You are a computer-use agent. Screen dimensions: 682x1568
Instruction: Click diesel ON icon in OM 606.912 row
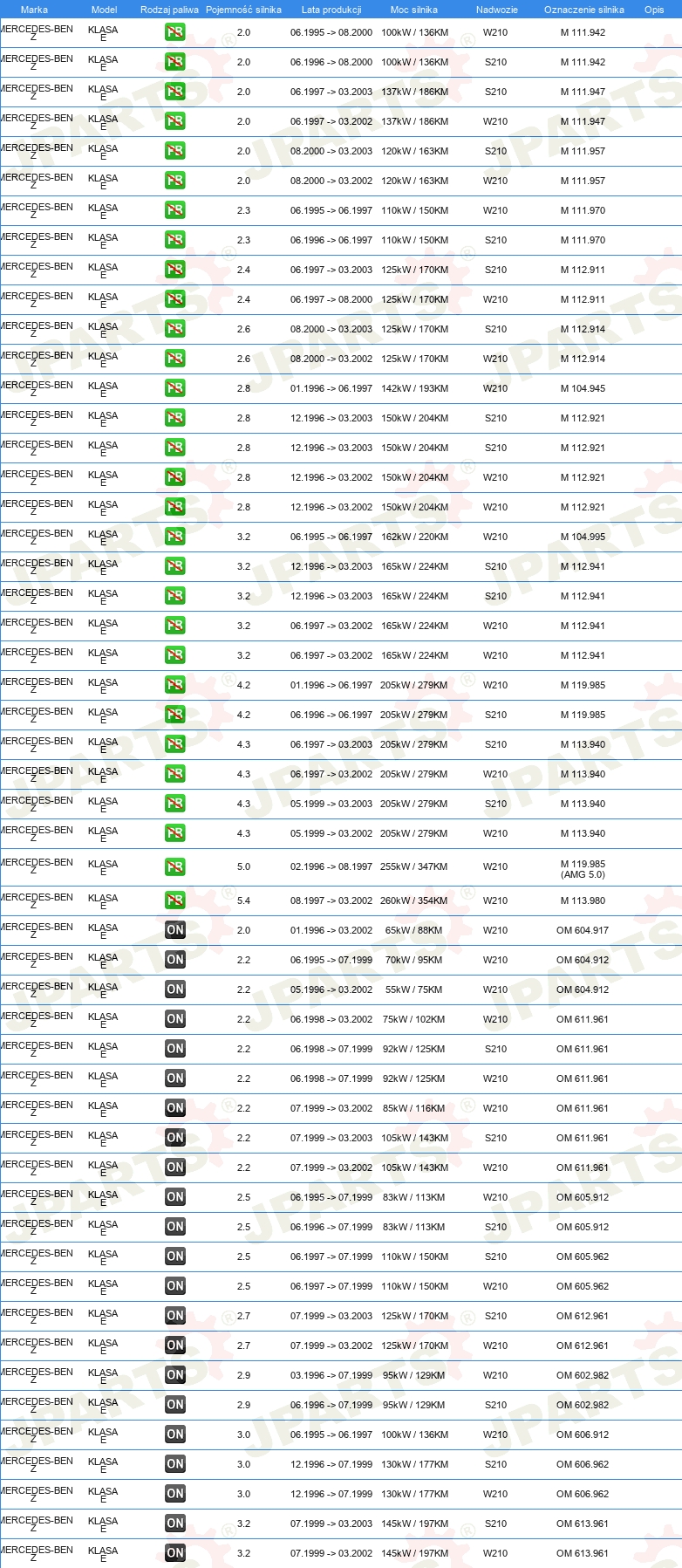[175, 1435]
